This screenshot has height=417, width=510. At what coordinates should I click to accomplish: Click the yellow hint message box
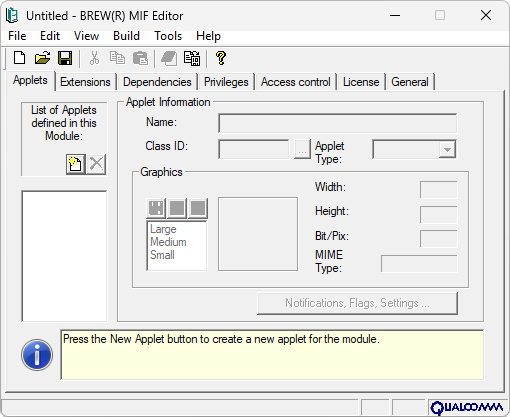[x=272, y=355]
